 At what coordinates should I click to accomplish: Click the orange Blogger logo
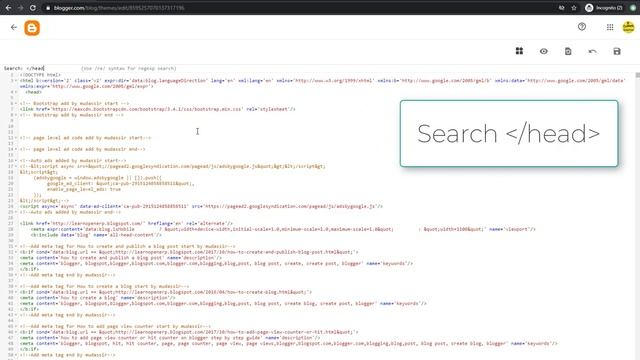[32, 28]
